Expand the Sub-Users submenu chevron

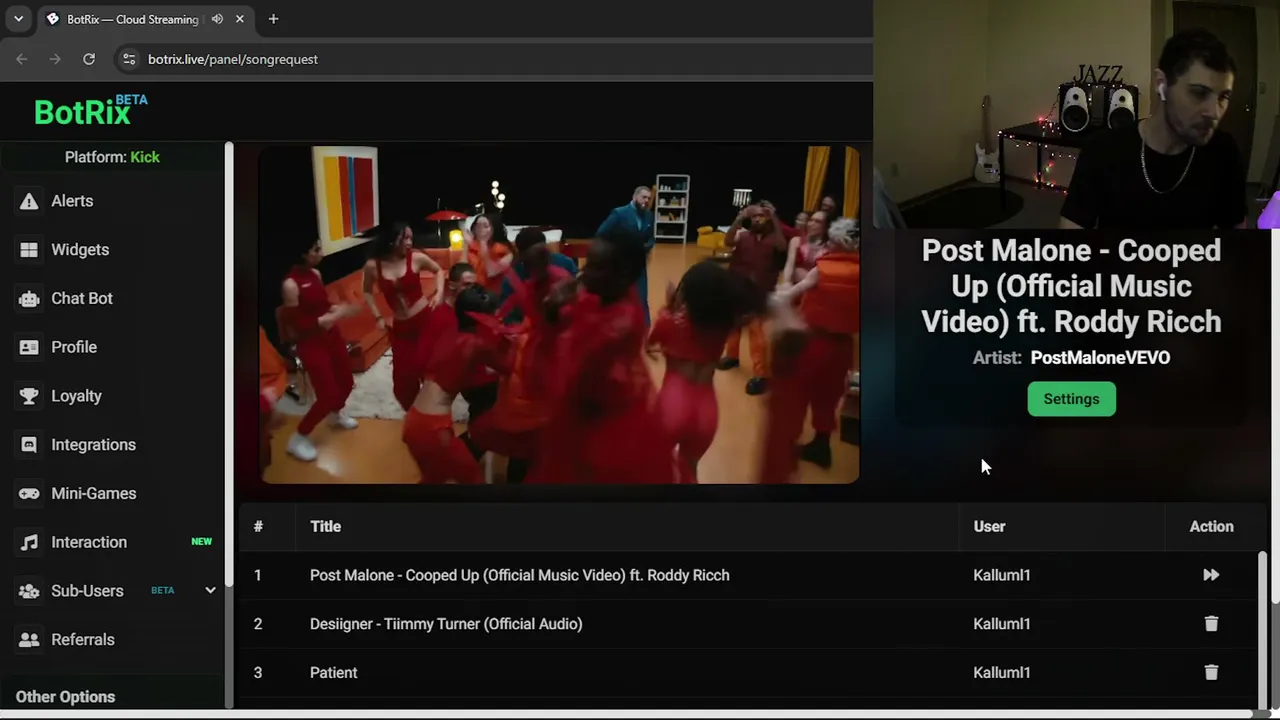tap(210, 591)
